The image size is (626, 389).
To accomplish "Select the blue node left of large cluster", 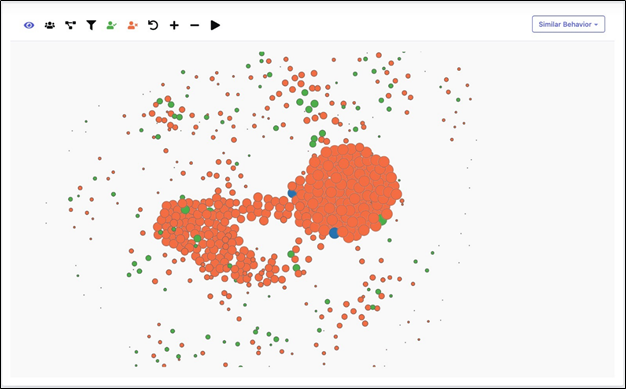I will 292,194.
